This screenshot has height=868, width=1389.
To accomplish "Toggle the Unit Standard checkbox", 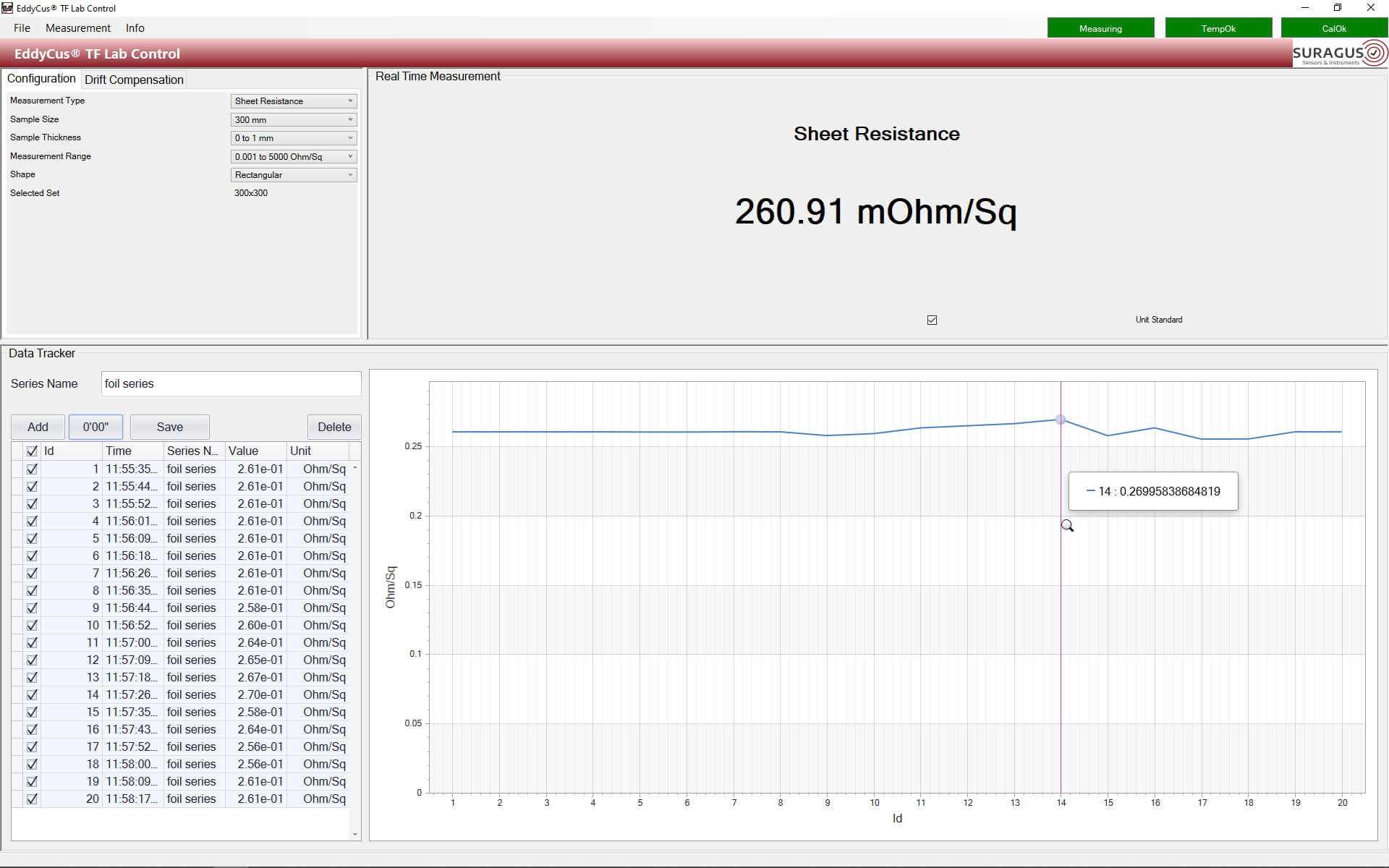I will pos(932,320).
